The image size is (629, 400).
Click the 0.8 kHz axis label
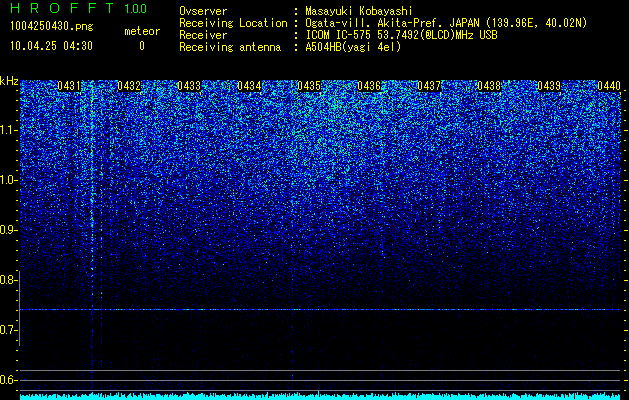point(9,280)
